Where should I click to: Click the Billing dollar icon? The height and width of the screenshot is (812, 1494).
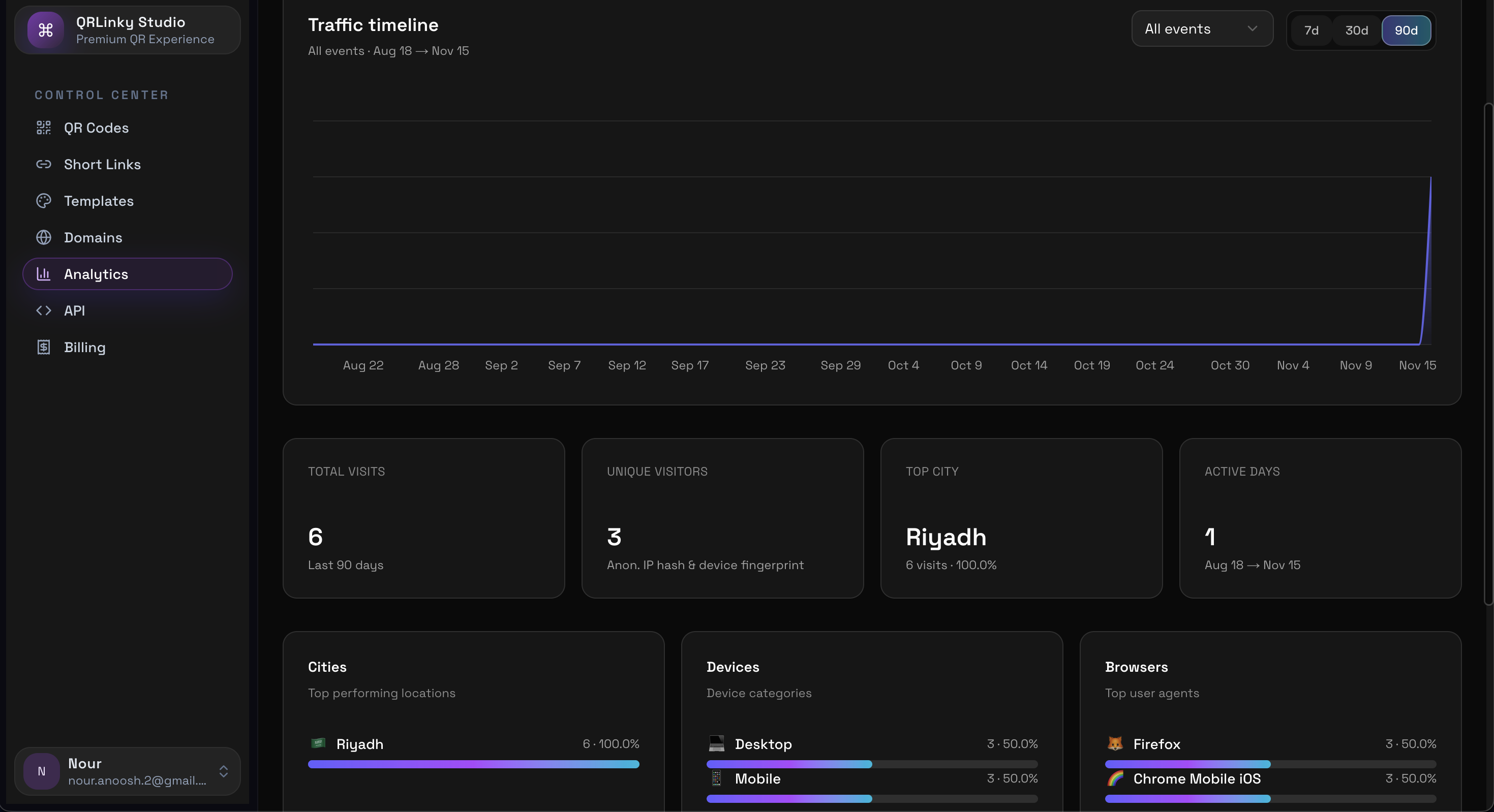click(x=44, y=347)
